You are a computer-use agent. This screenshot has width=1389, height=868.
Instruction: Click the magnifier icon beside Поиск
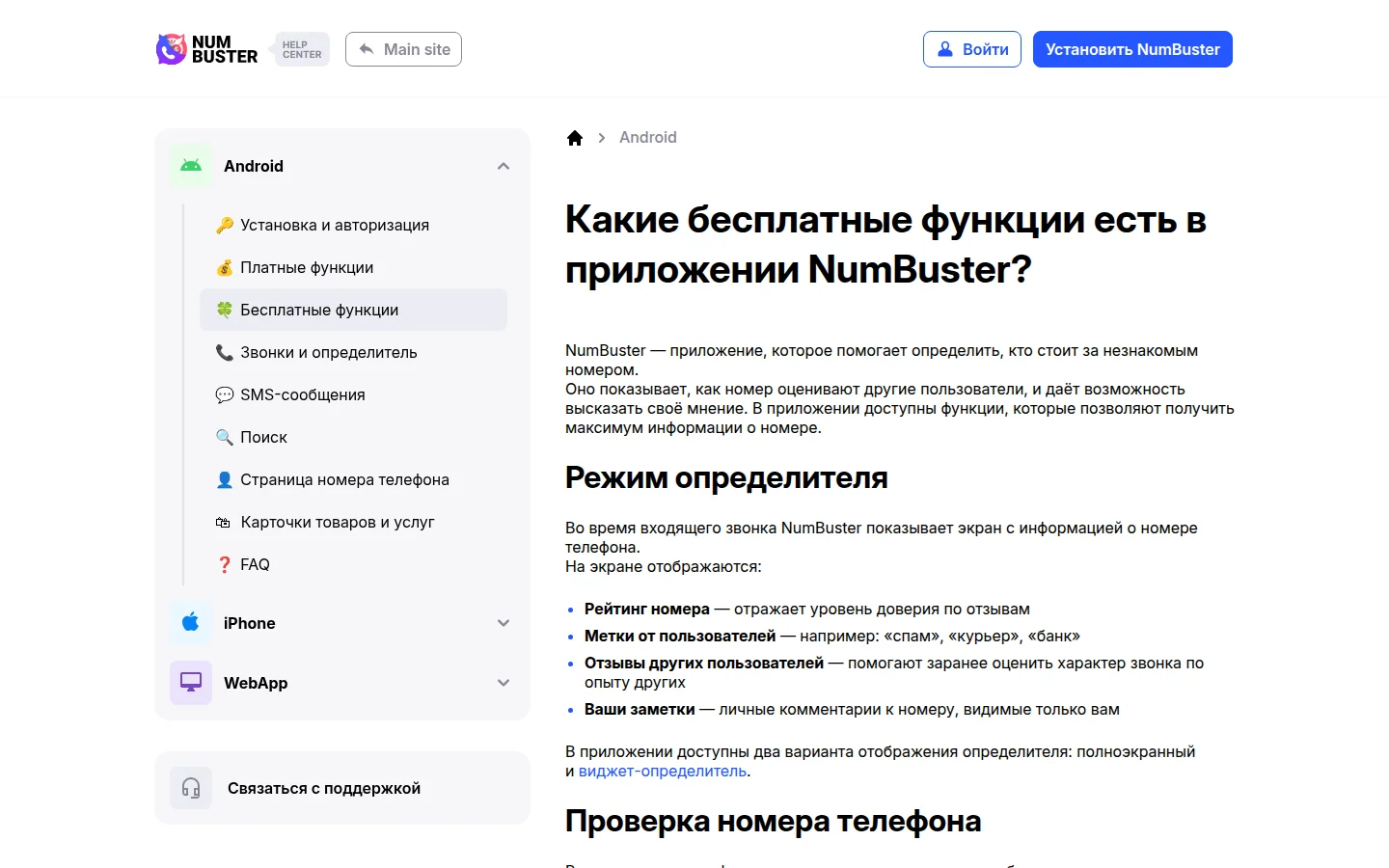pyautogui.click(x=225, y=437)
